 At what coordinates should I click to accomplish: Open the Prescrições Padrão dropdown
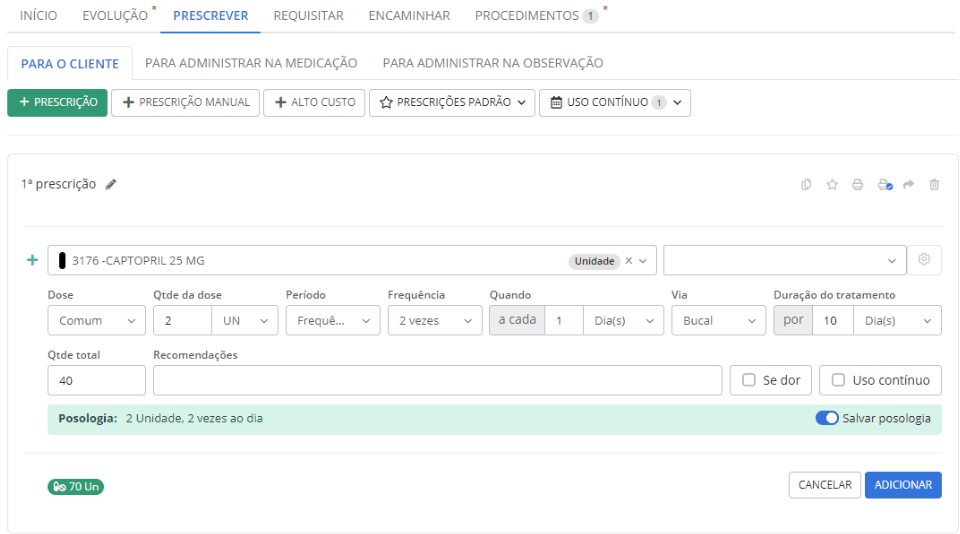click(x=452, y=102)
